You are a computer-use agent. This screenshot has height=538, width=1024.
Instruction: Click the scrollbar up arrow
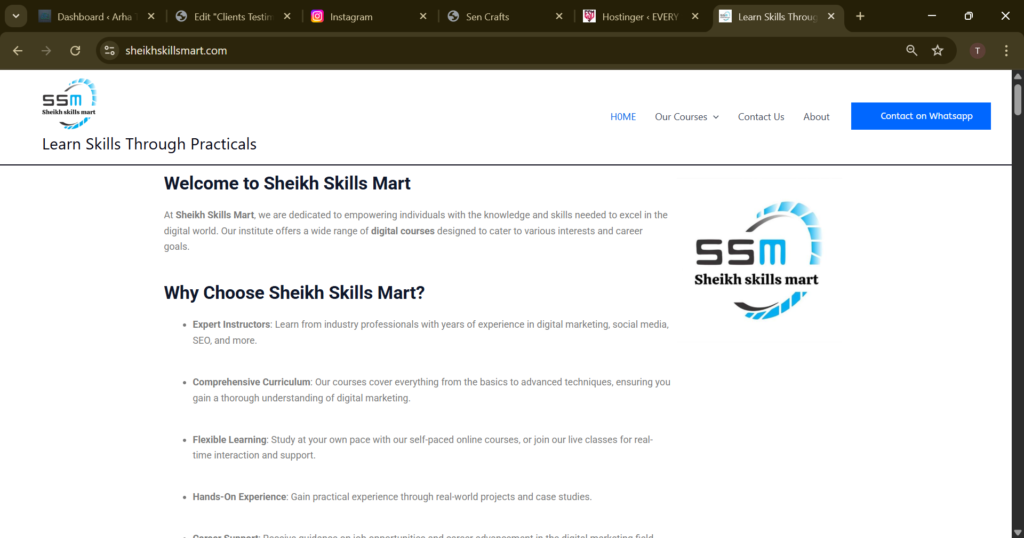pos(1017,76)
